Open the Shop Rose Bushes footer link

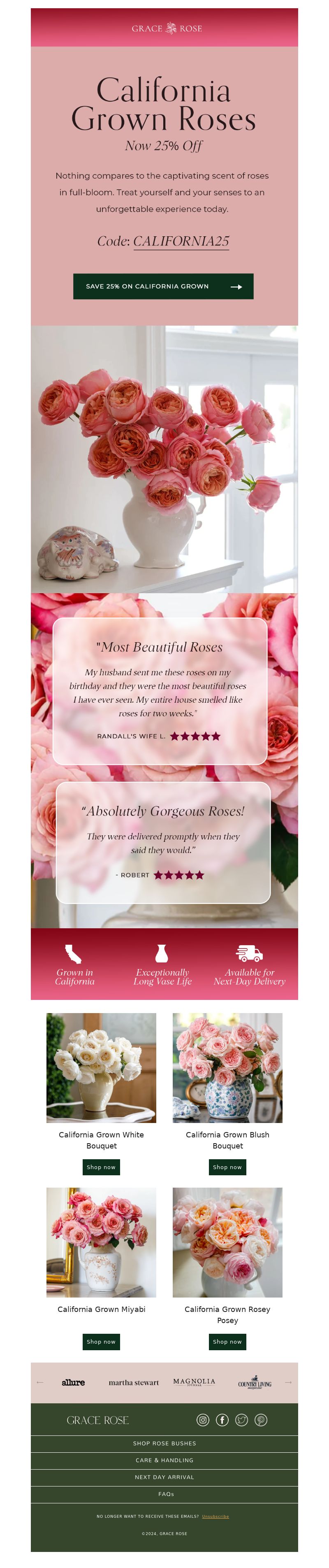(x=164, y=1443)
